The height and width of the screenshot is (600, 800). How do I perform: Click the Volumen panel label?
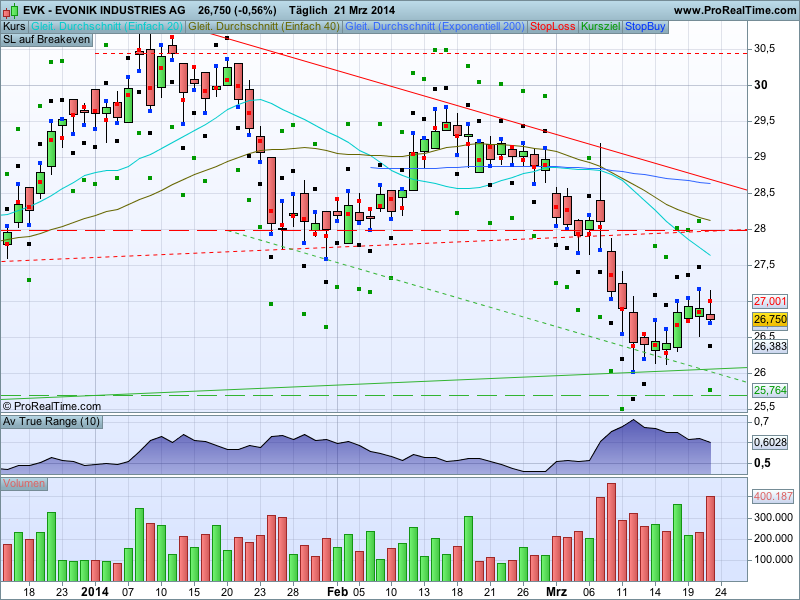tap(24, 483)
